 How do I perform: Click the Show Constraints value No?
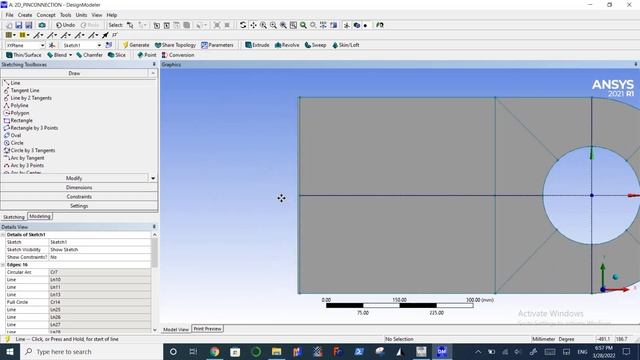point(100,257)
